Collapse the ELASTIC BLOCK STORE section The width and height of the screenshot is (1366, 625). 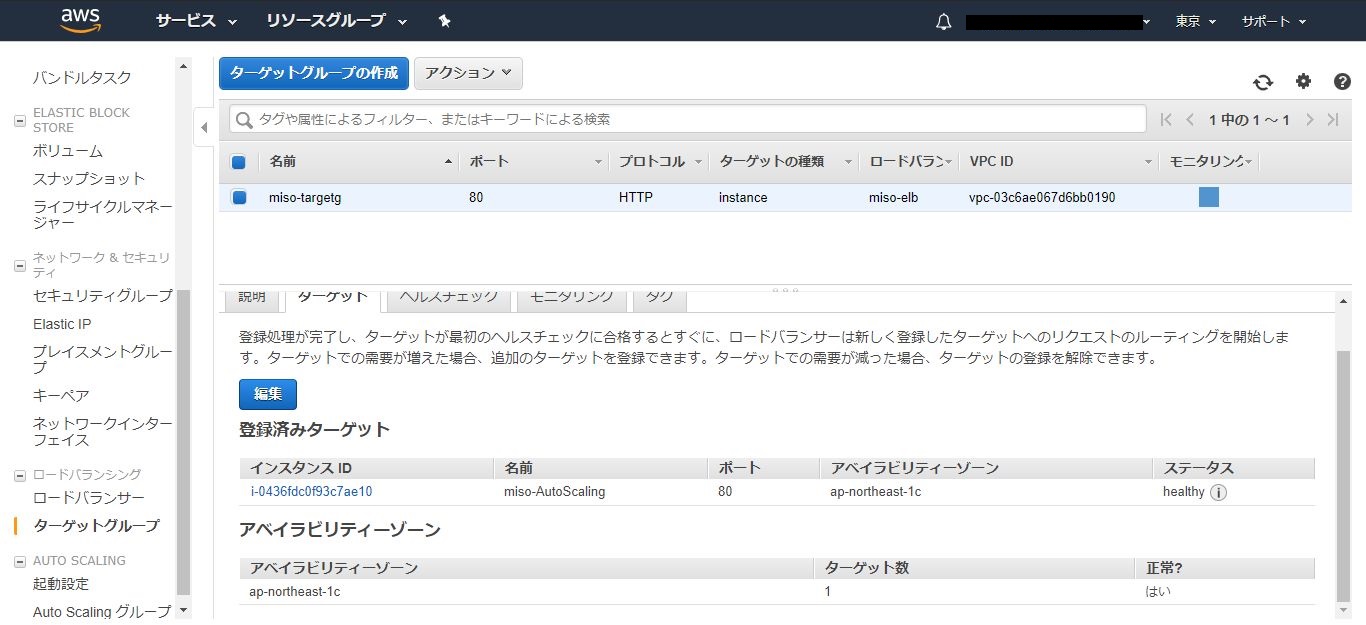coord(19,121)
